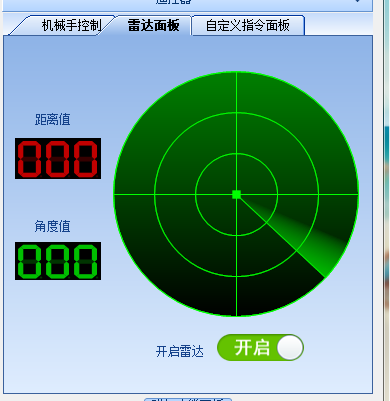Click the collapsed panel header at the bottom
Screen dimensions: 390x401
tap(188, 399)
